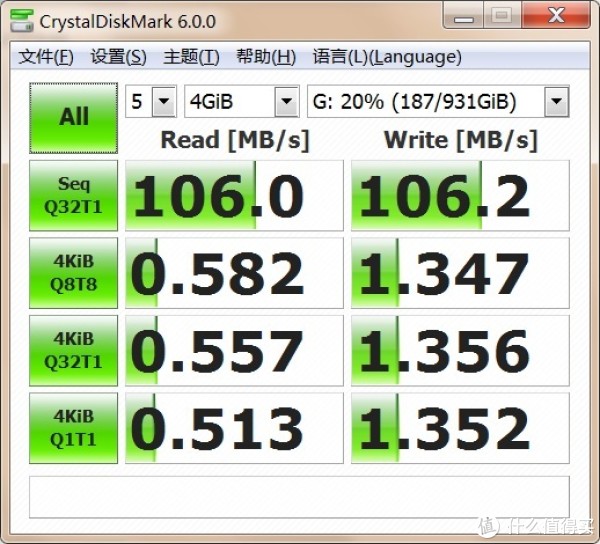
Task: Click the 4KiB Q1T1 read value 0.513
Action: coord(234,428)
